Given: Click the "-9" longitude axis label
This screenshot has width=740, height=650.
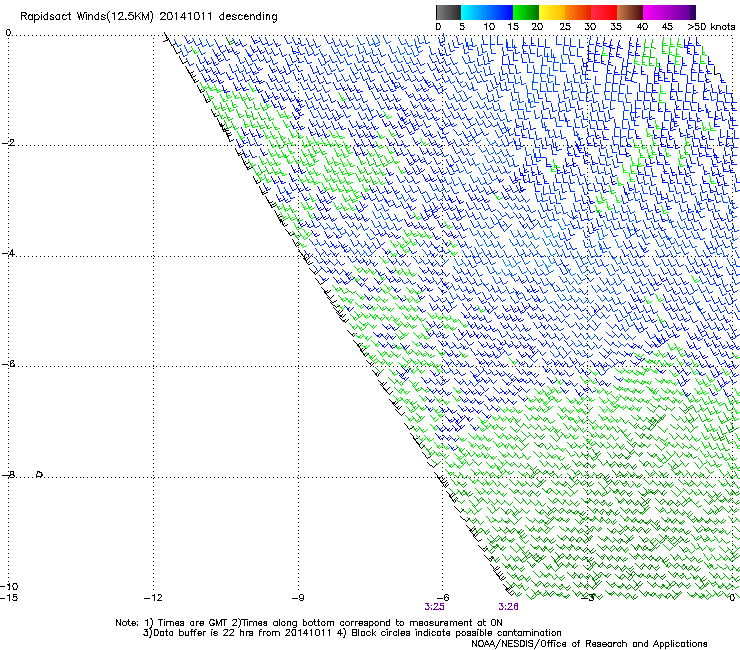Looking at the screenshot, I should (x=298, y=598).
